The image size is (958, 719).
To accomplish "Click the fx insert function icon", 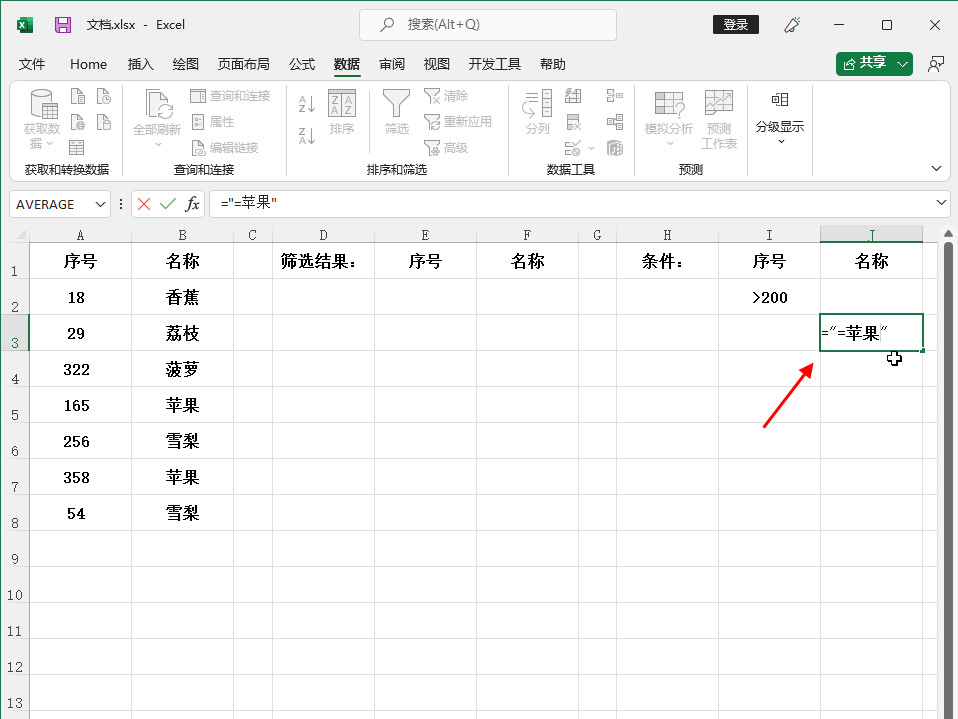I will pos(192,204).
